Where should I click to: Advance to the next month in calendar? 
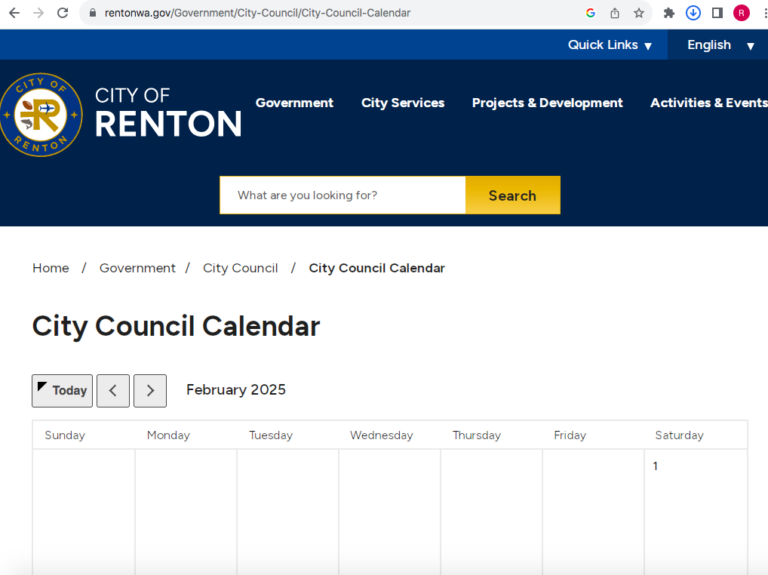[x=150, y=391]
